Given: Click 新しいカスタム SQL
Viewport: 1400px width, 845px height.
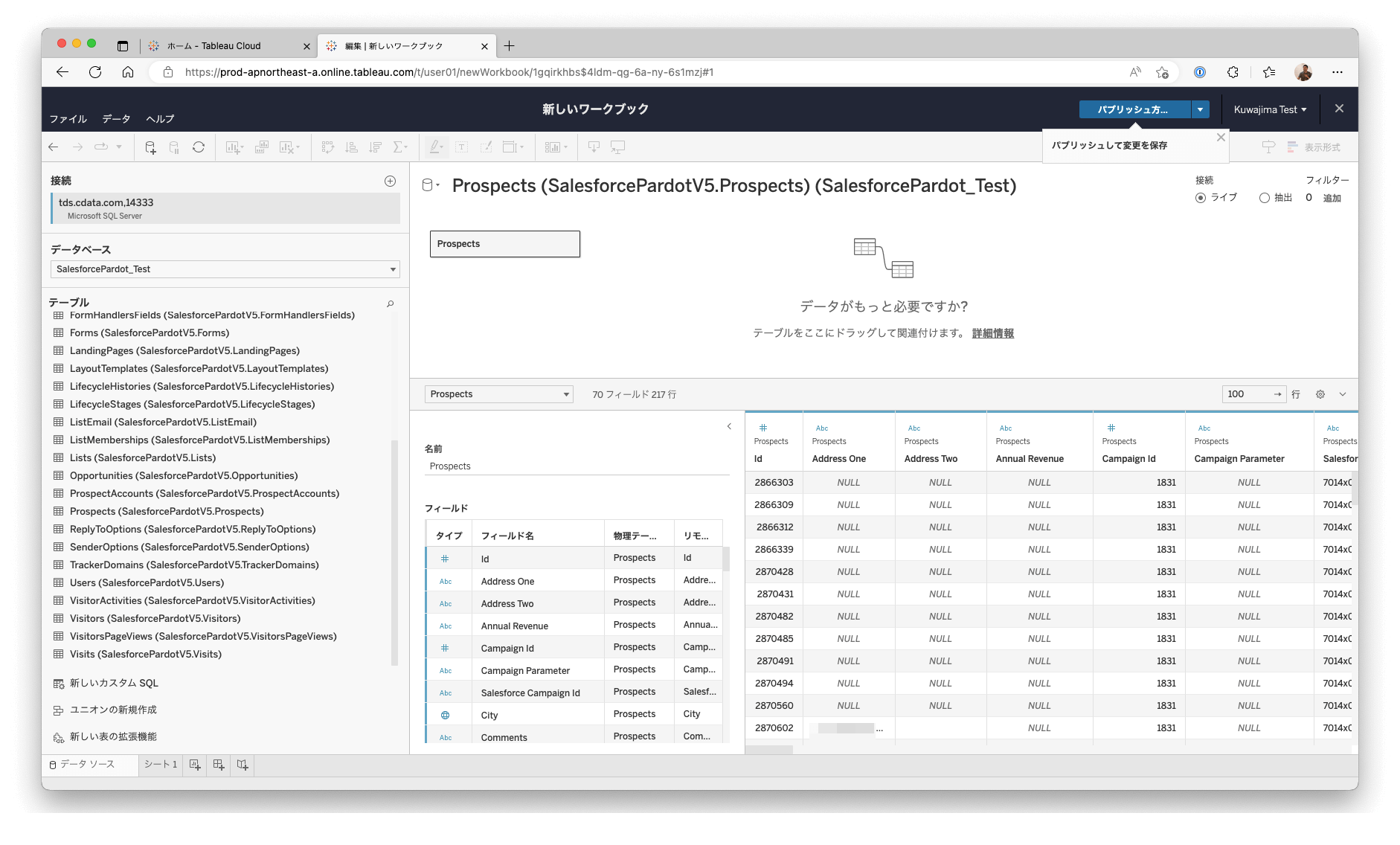Looking at the screenshot, I should [x=114, y=683].
